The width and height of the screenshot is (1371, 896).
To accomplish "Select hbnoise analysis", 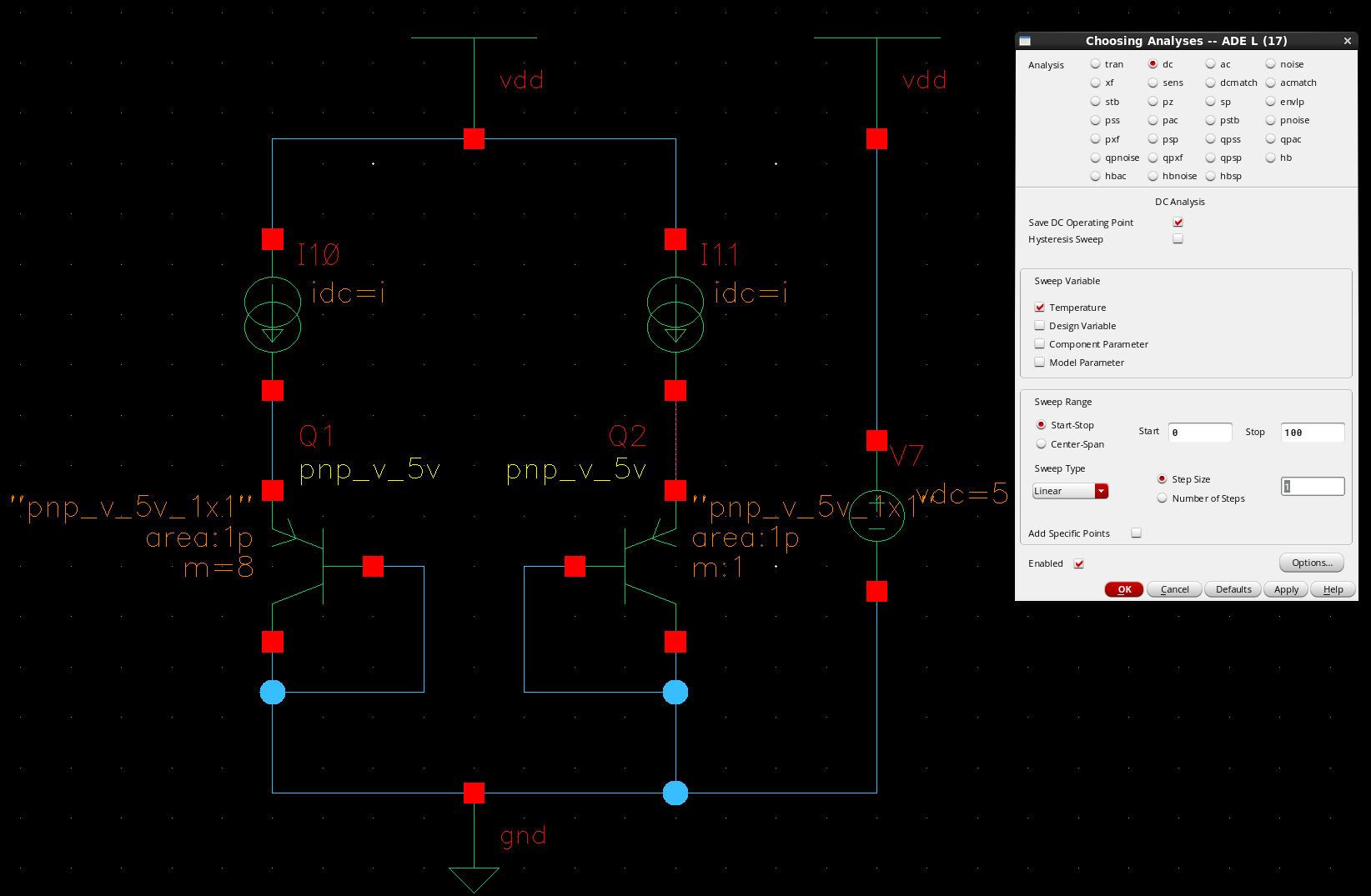I will (1153, 176).
